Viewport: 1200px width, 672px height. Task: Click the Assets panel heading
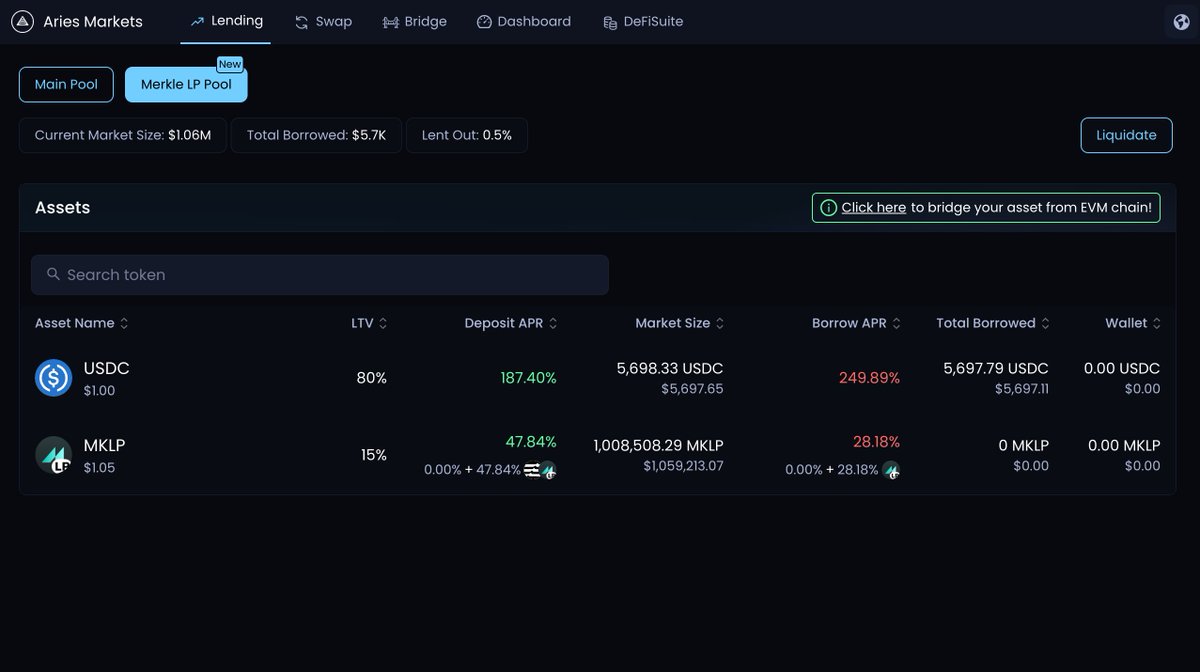tap(63, 208)
